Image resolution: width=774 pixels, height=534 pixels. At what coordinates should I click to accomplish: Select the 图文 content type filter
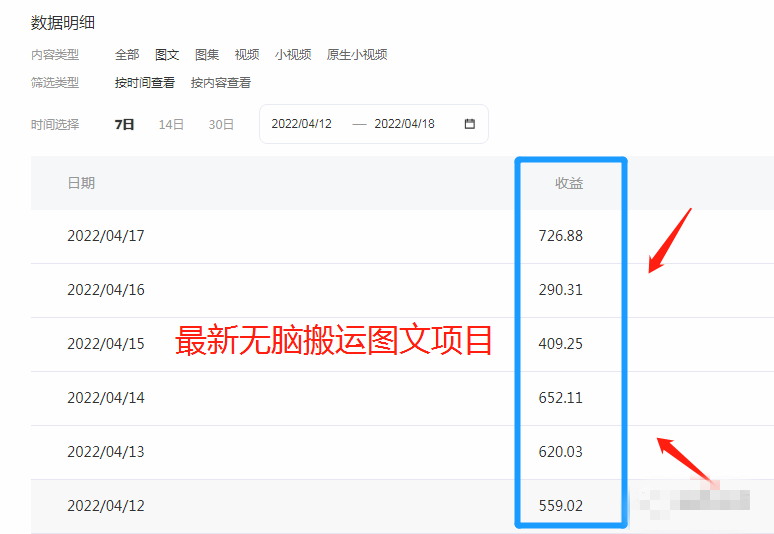[167, 55]
